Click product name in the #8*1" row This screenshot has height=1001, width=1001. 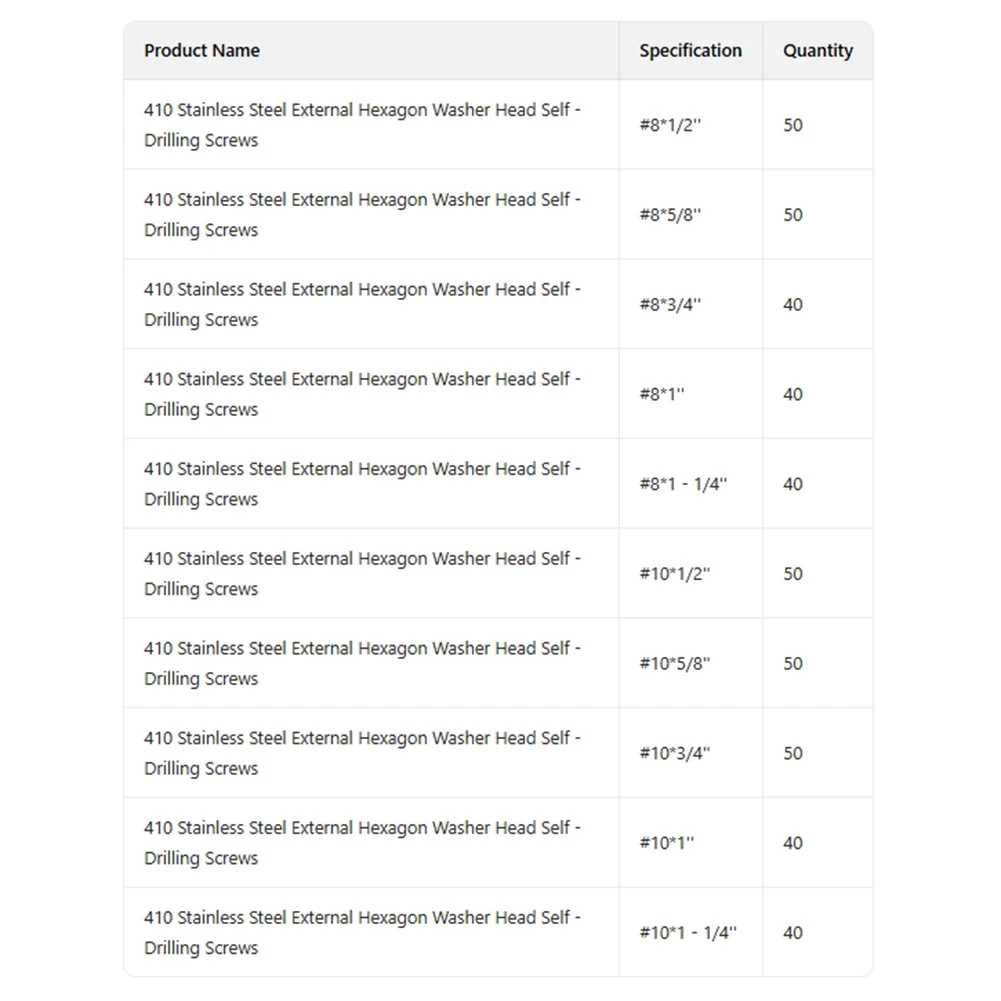pyautogui.click(x=362, y=394)
